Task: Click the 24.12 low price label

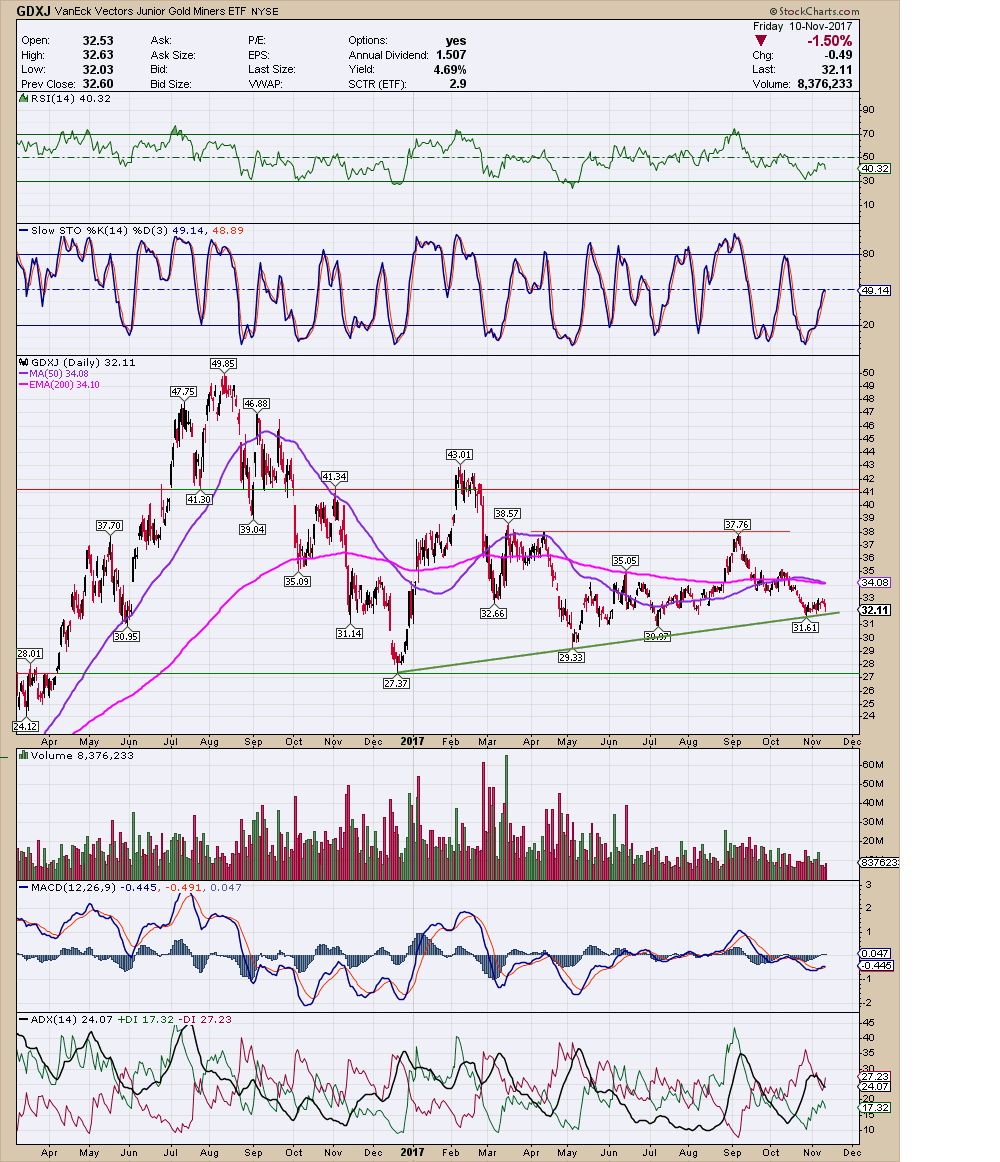Action: point(26,726)
